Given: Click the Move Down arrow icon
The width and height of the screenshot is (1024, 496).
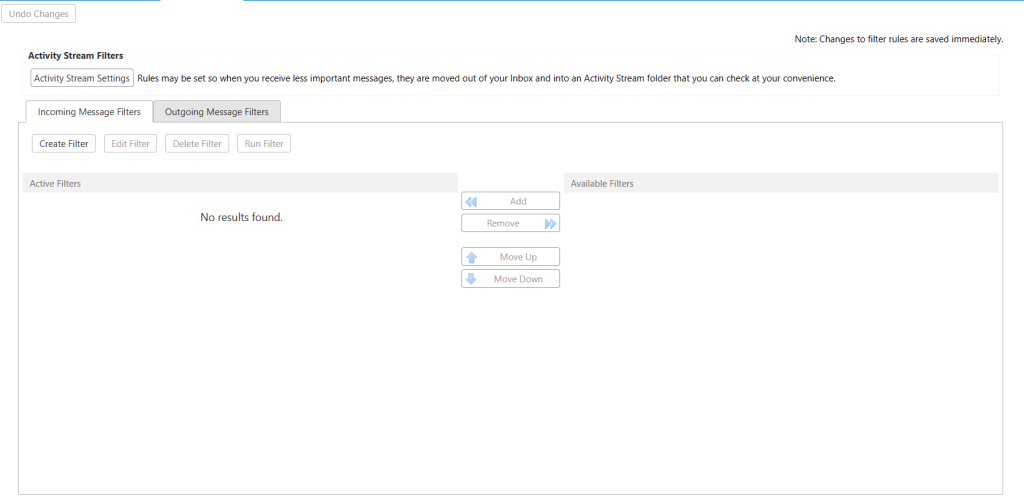Looking at the screenshot, I should 471,279.
